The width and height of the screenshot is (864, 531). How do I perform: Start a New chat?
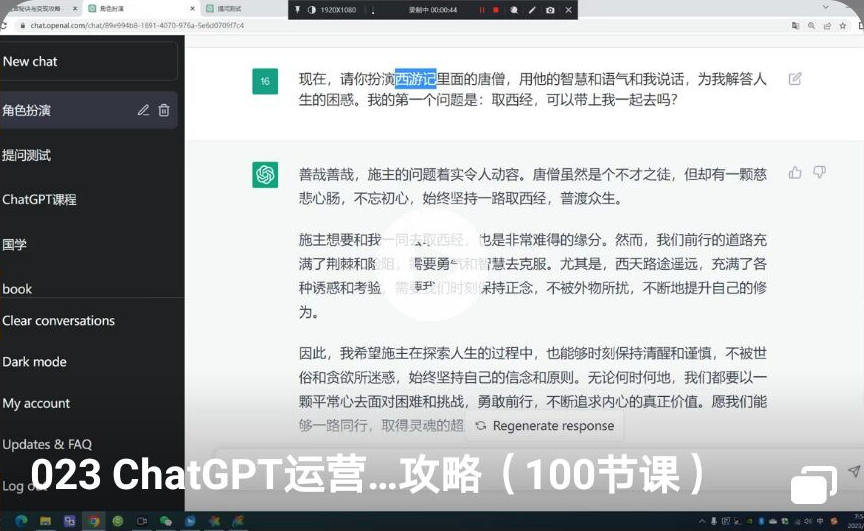point(30,61)
